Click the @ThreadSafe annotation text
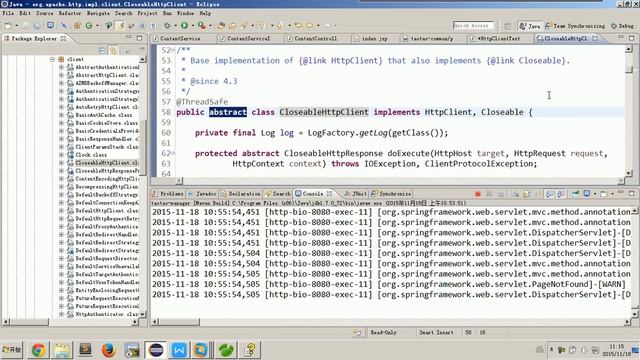The width and height of the screenshot is (640, 360). tap(202, 102)
